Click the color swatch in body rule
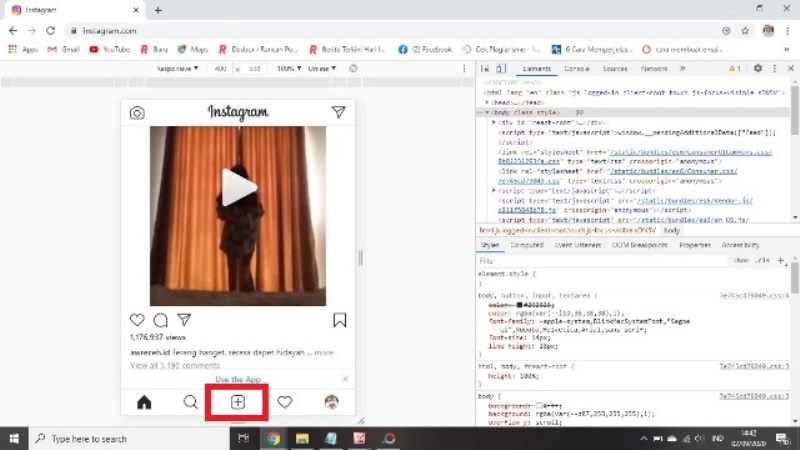The width and height of the screenshot is (800, 450). [x=519, y=305]
